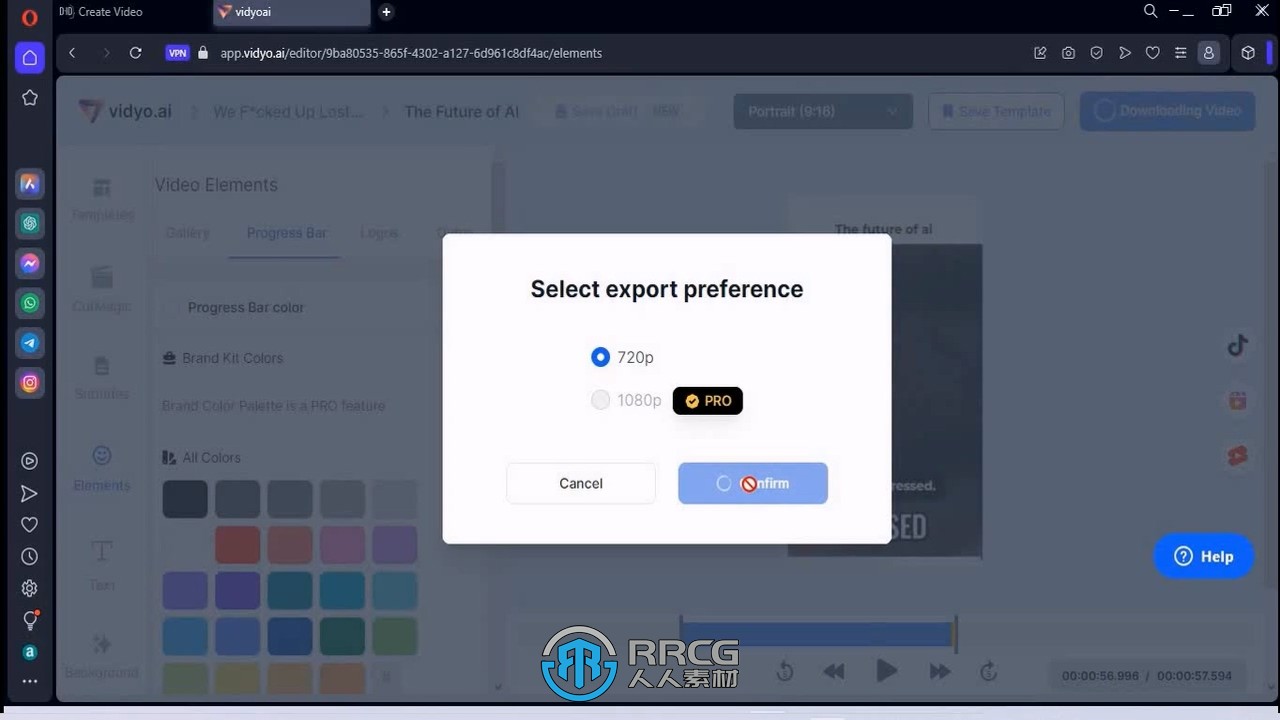
Task: Open Opera easy setup sliders icon
Action: click(1181, 53)
